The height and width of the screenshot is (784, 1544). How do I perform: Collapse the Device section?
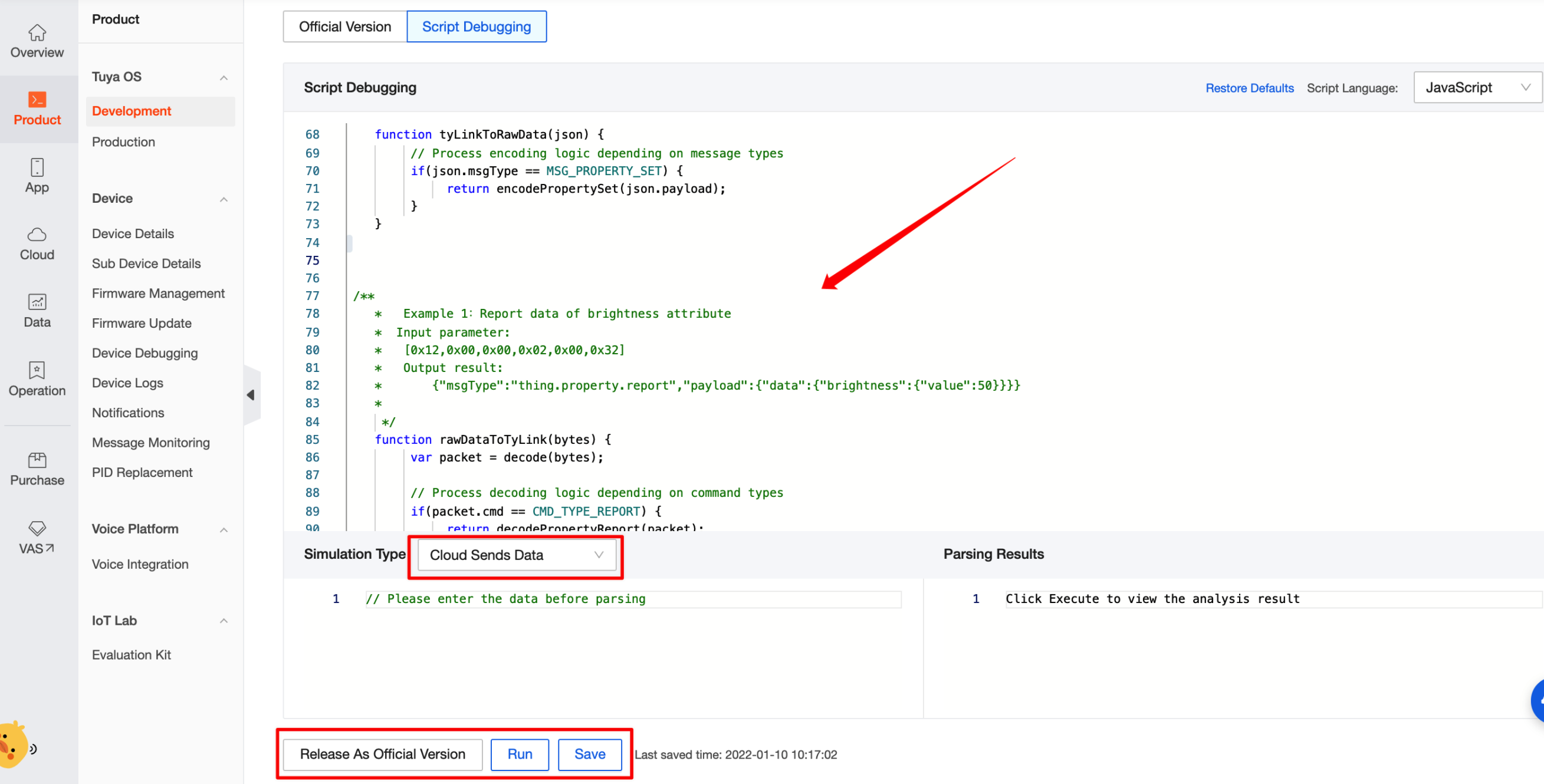tap(224, 199)
